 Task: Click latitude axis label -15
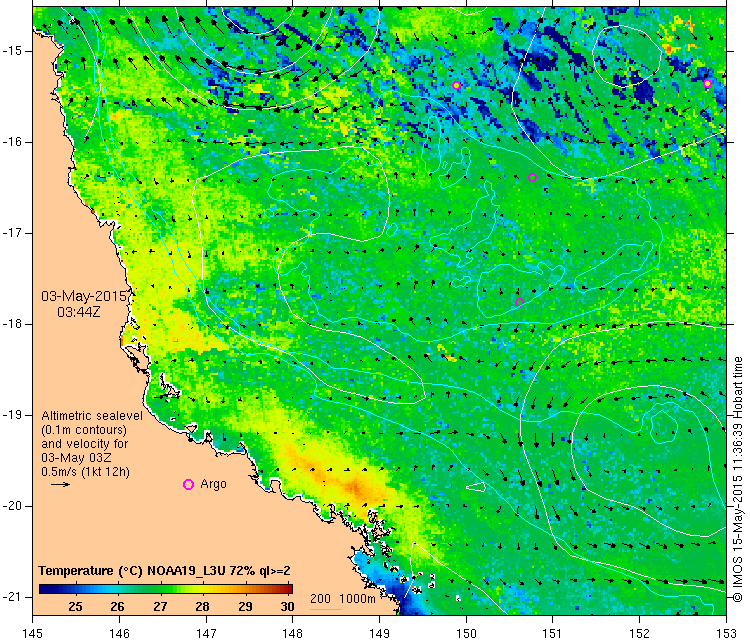[12, 51]
